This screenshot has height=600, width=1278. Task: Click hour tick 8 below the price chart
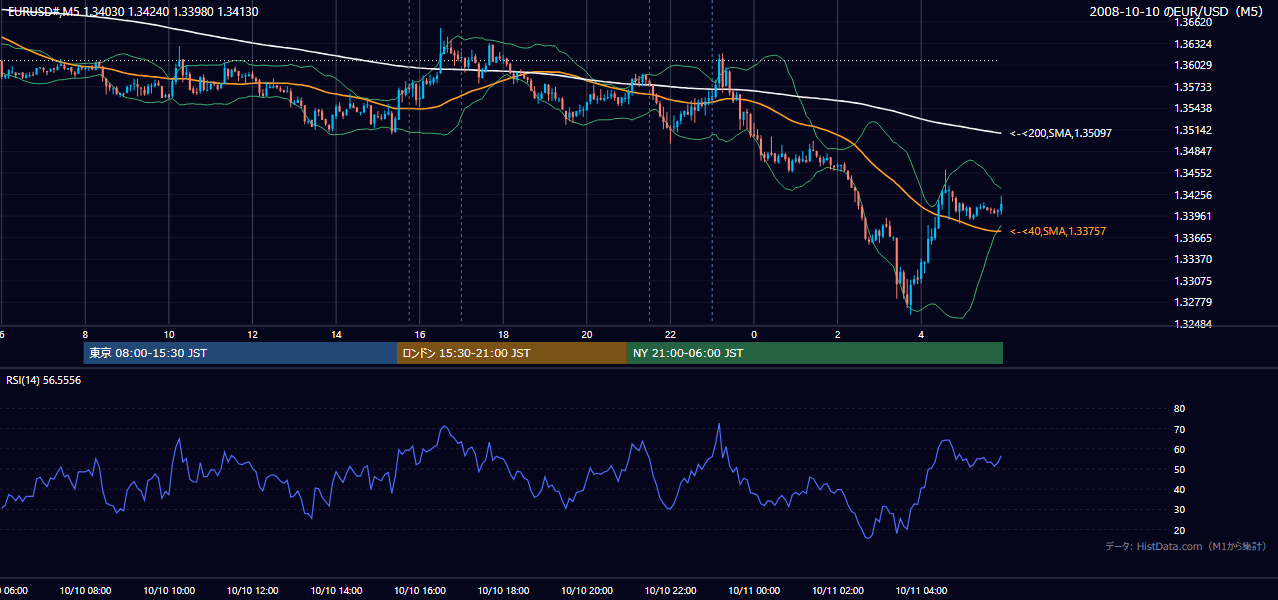point(85,334)
